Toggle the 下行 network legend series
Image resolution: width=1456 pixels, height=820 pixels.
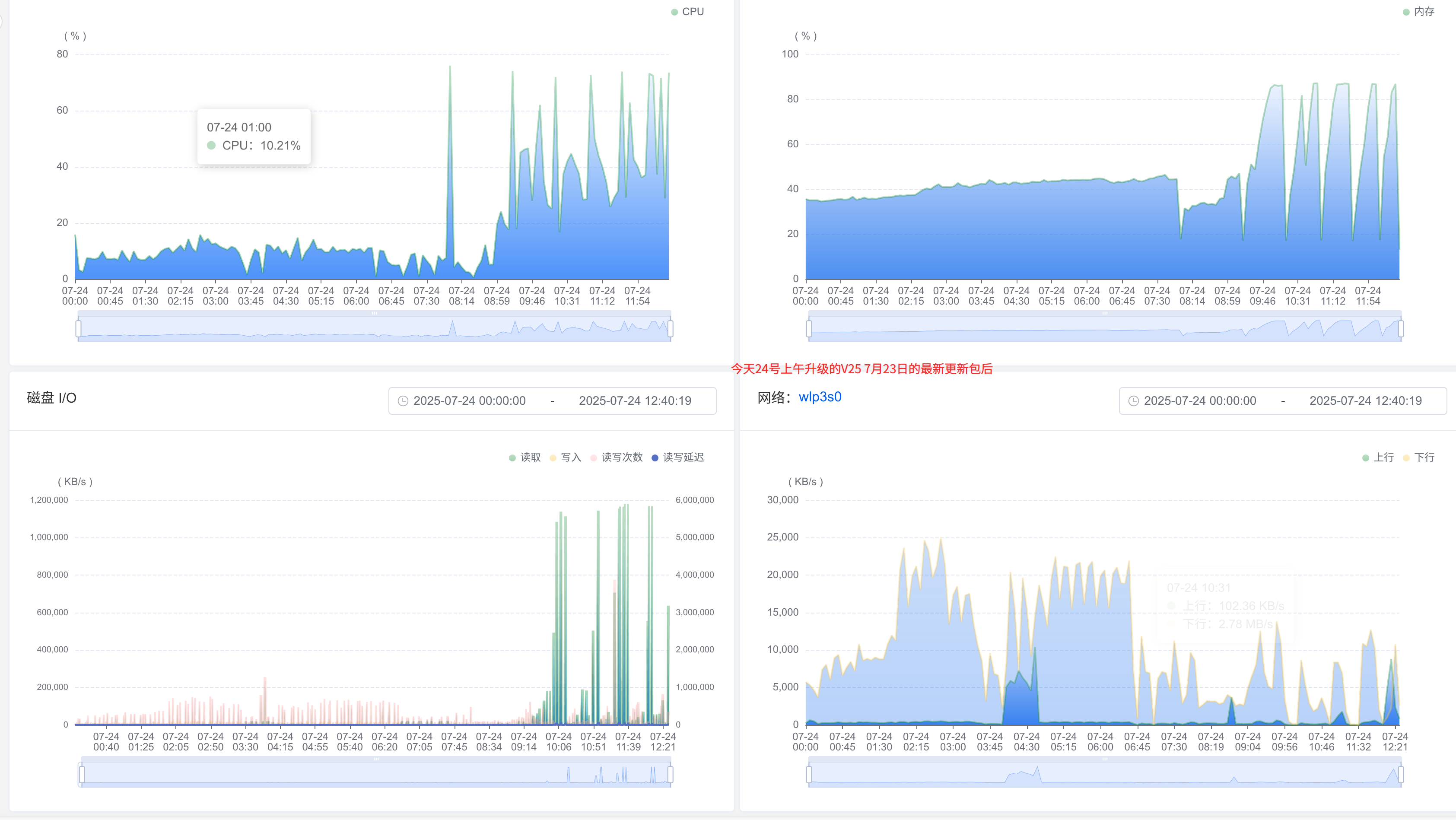pos(1419,457)
